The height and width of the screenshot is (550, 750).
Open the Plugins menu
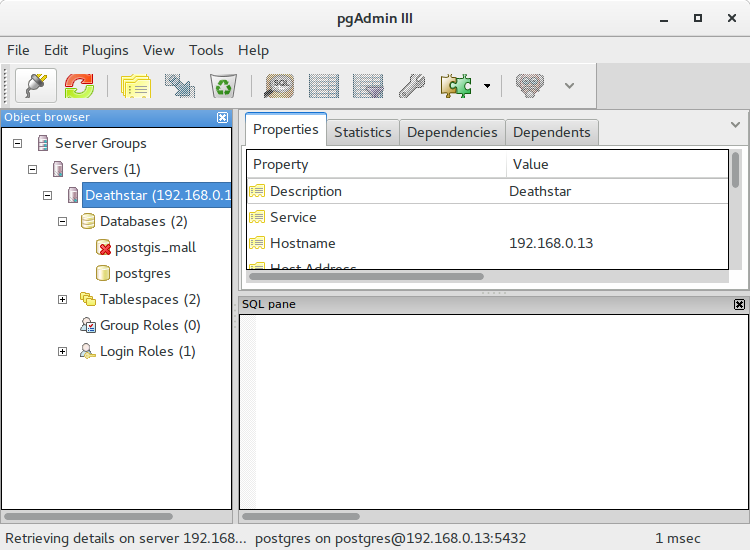click(x=105, y=50)
